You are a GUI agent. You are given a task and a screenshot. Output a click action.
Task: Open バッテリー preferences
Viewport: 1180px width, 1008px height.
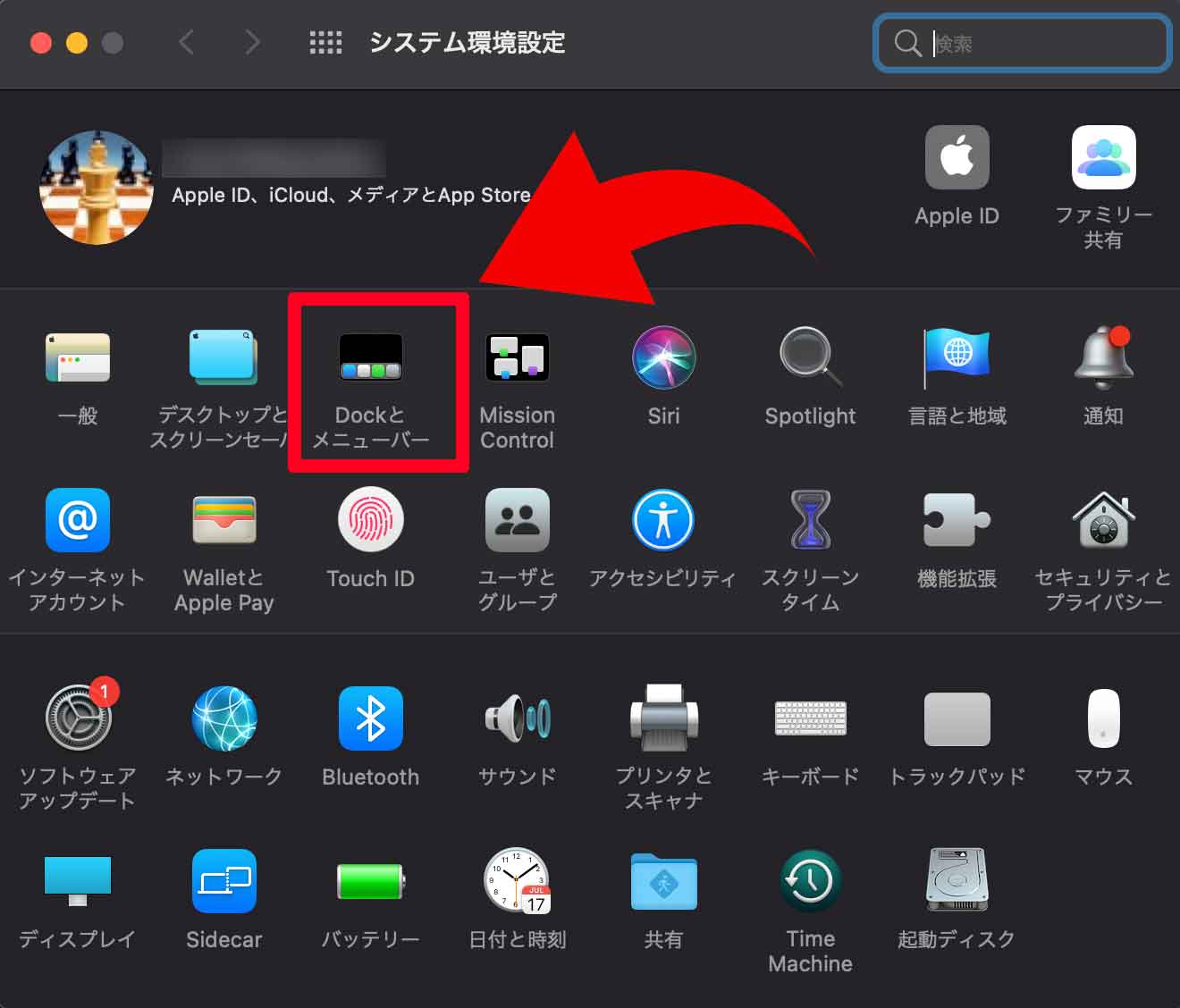click(x=370, y=881)
